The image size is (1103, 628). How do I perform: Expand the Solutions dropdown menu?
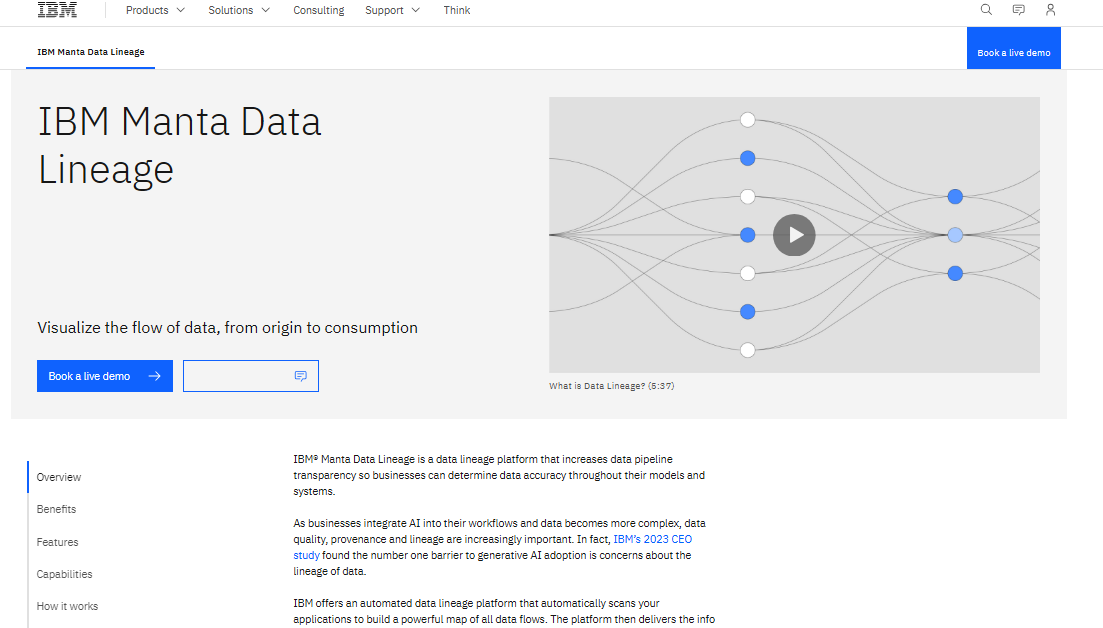click(x=239, y=10)
